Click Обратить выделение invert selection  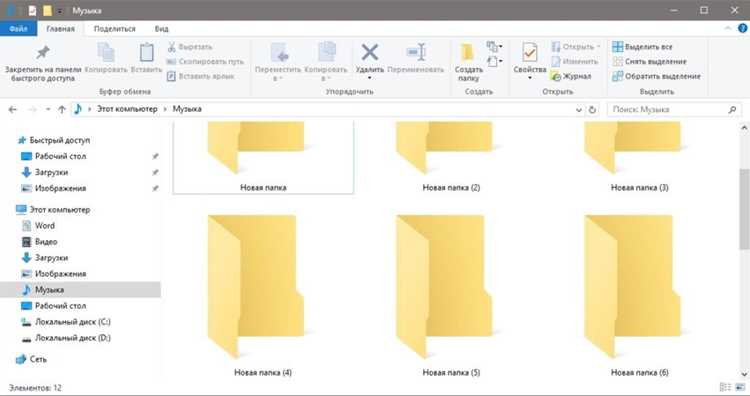[657, 76]
